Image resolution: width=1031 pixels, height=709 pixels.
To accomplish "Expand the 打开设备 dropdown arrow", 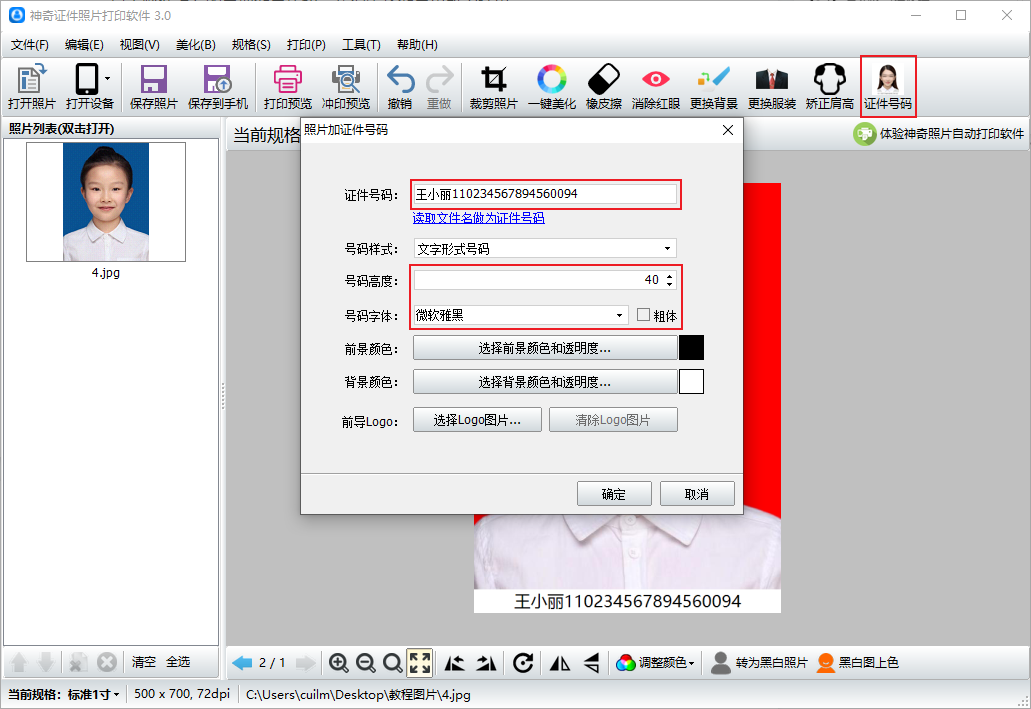I will pyautogui.click(x=107, y=79).
